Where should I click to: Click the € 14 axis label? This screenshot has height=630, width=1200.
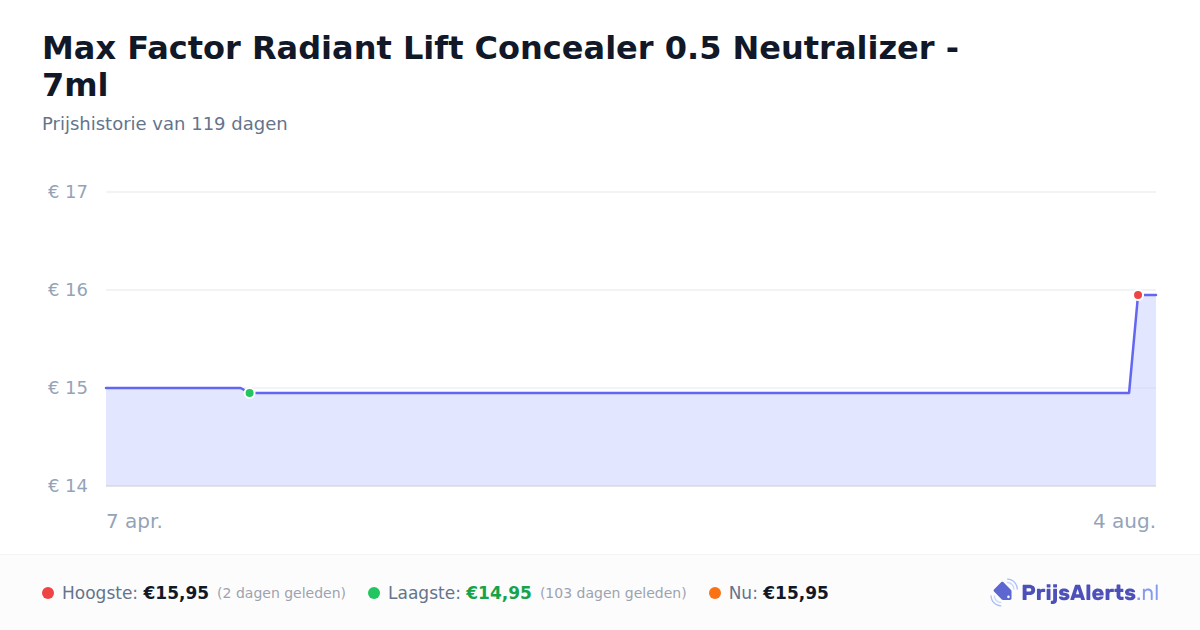[x=68, y=486]
